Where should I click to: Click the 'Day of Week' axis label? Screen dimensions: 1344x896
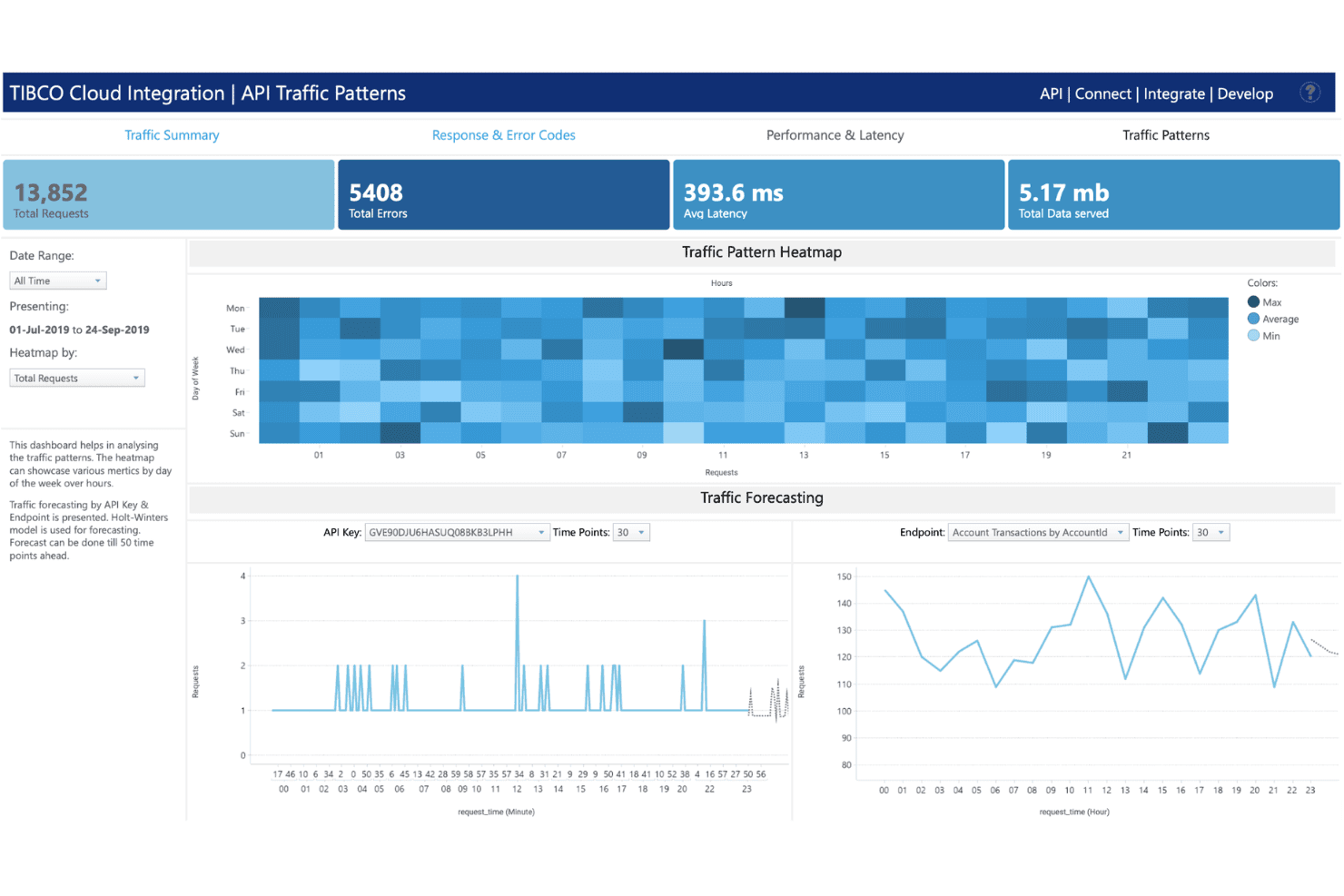pos(195,379)
